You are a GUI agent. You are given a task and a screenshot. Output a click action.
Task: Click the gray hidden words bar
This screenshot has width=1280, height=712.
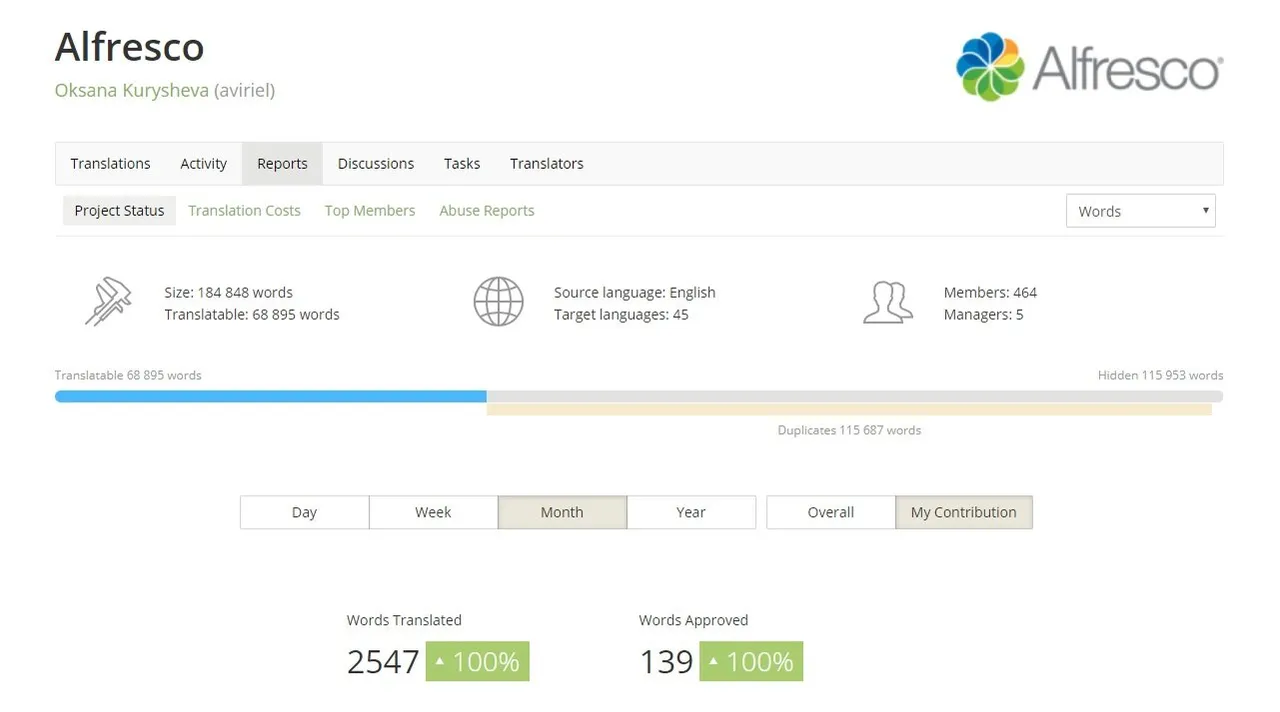(x=855, y=397)
